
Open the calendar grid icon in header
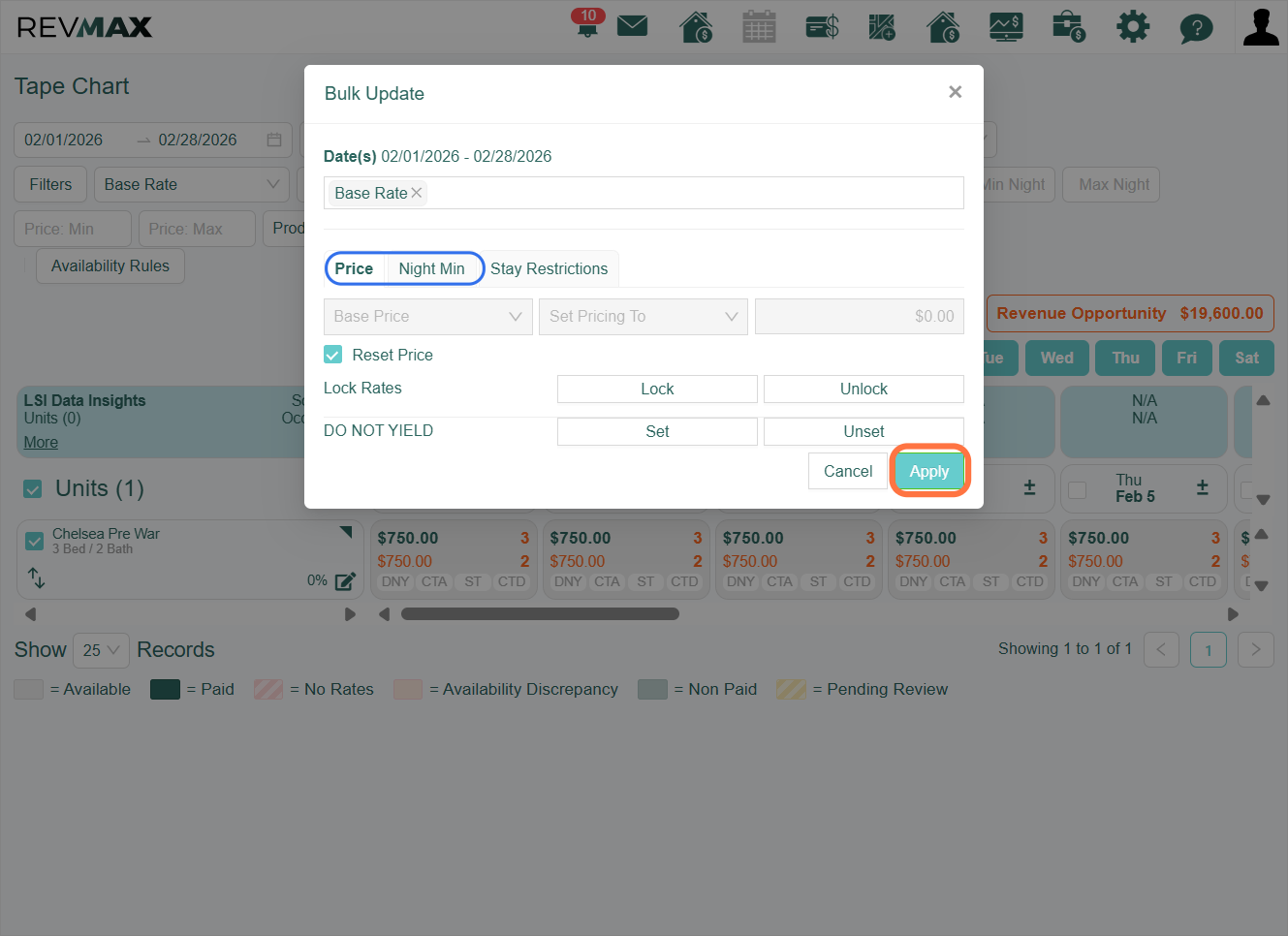pyautogui.click(x=759, y=26)
